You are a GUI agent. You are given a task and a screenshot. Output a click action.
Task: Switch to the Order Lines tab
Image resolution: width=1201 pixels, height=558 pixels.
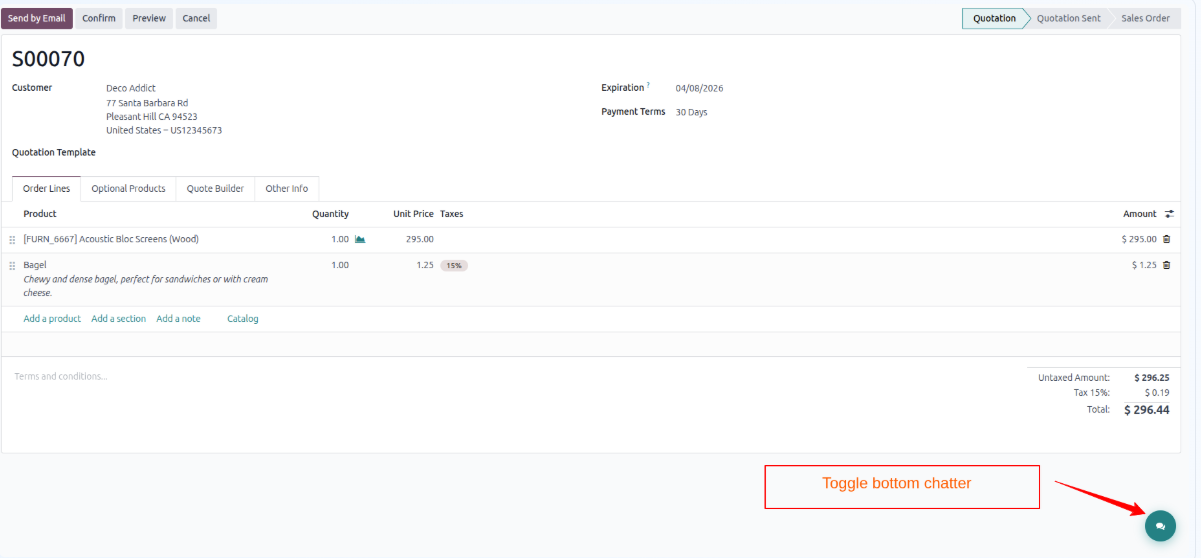[x=46, y=189]
